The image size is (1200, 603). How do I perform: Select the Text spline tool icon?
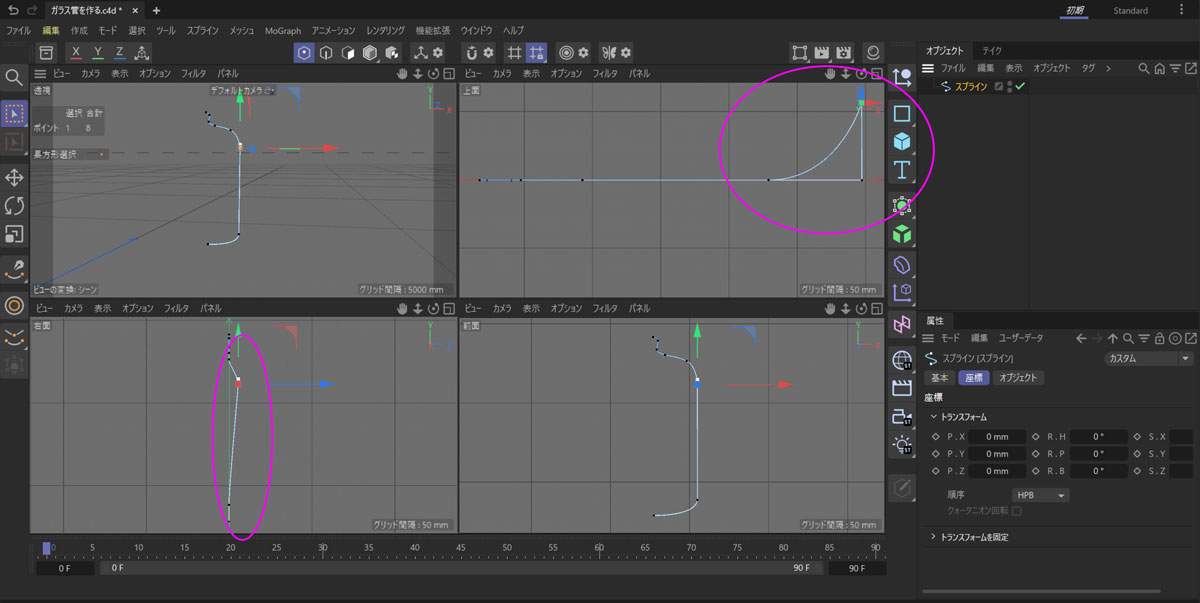[x=902, y=170]
